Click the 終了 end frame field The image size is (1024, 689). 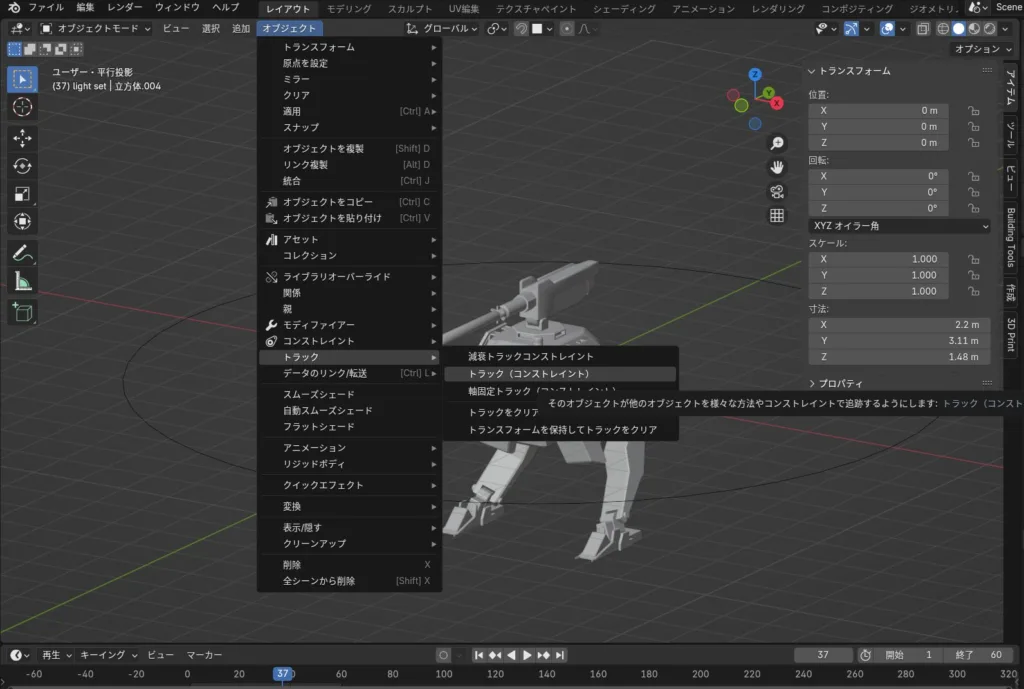point(977,655)
